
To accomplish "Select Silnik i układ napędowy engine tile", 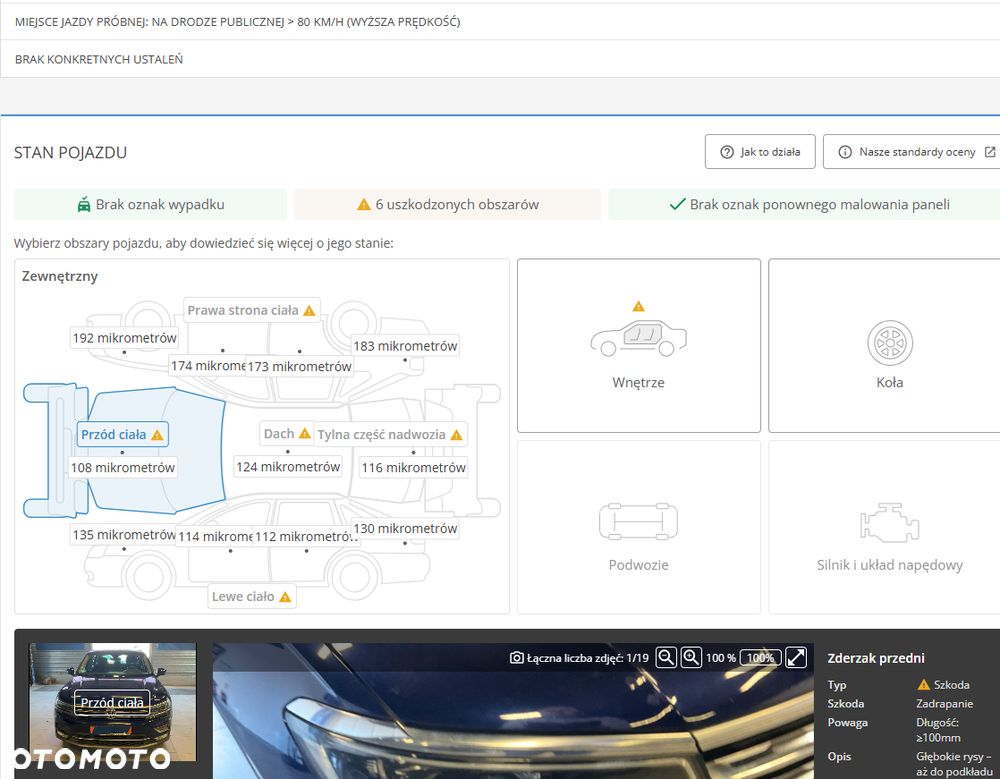I will tap(889, 528).
